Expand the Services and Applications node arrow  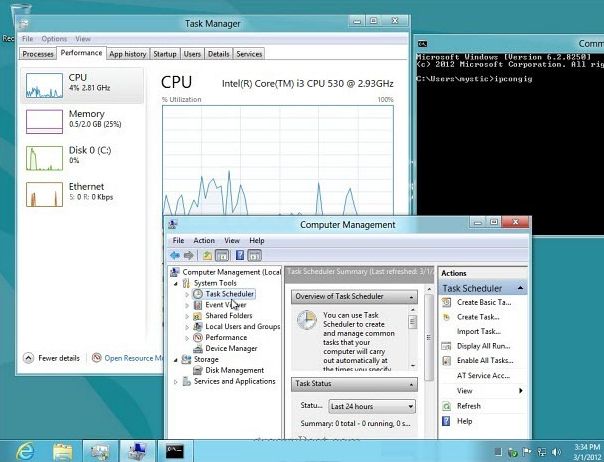[x=176, y=381]
